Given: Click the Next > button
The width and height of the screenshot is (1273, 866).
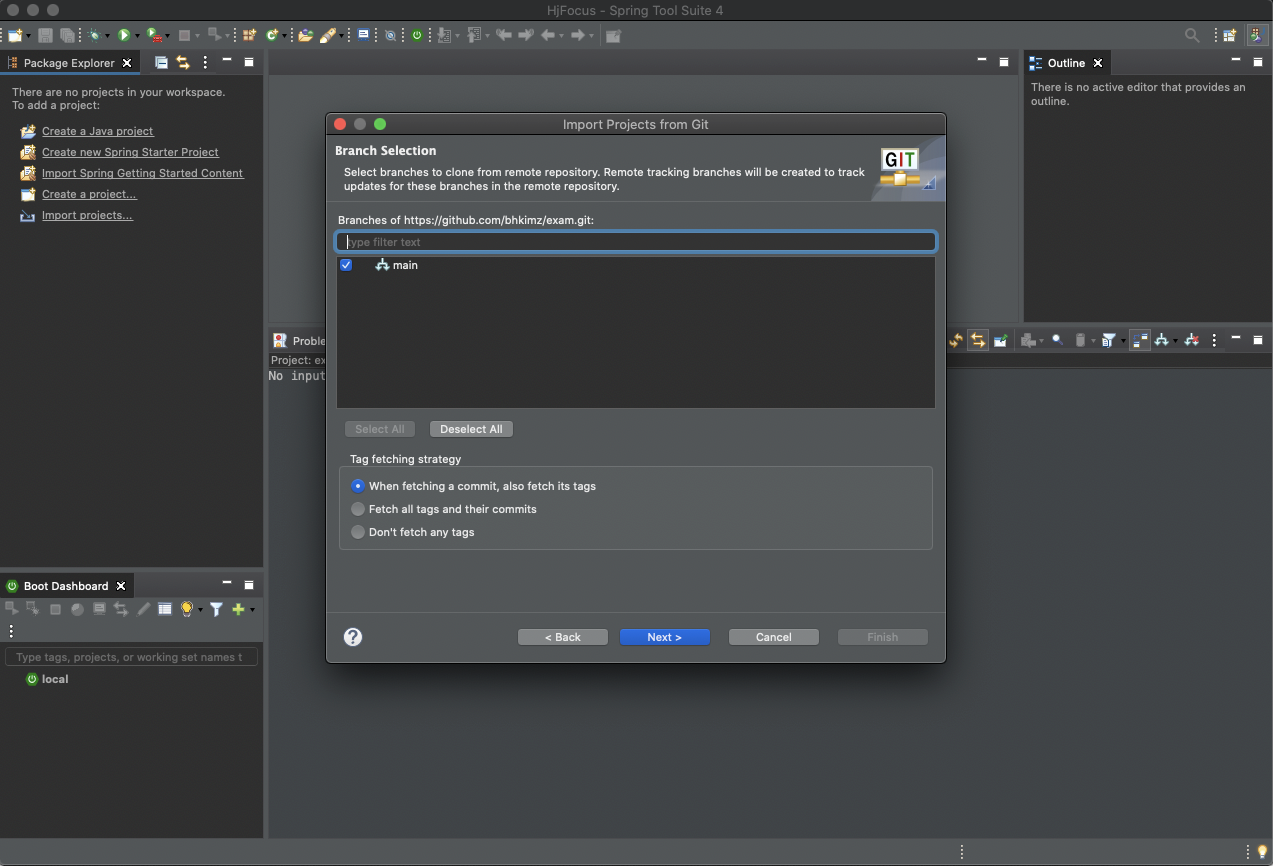Looking at the screenshot, I should pos(665,637).
